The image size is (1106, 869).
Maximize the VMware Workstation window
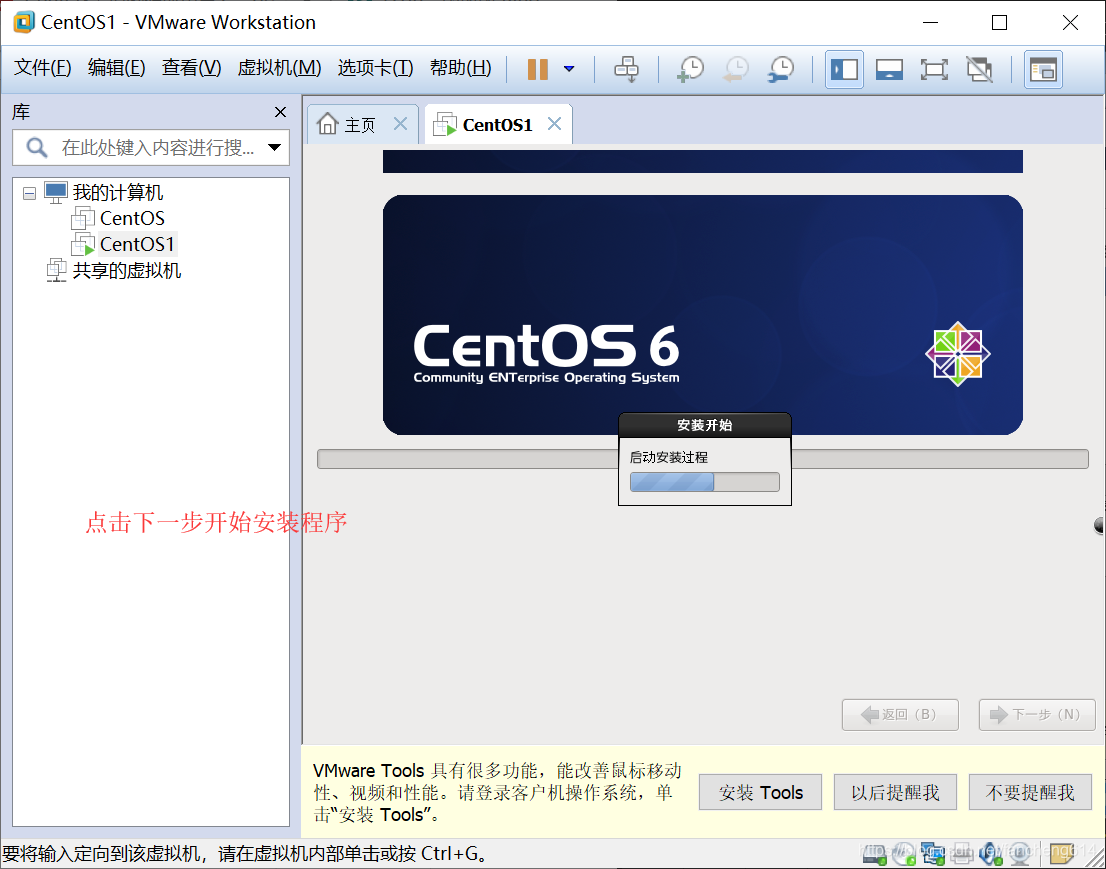tap(999, 23)
